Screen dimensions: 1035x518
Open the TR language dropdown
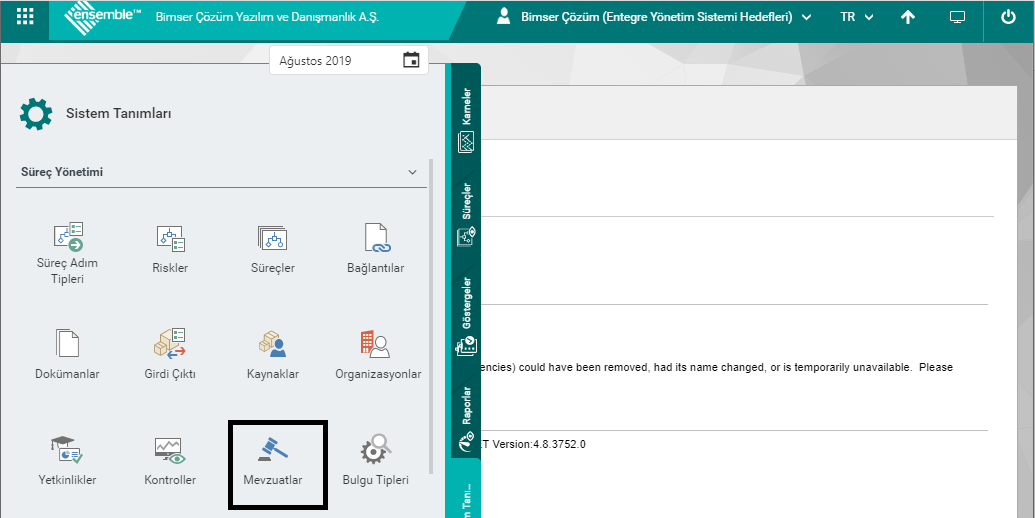coord(857,17)
